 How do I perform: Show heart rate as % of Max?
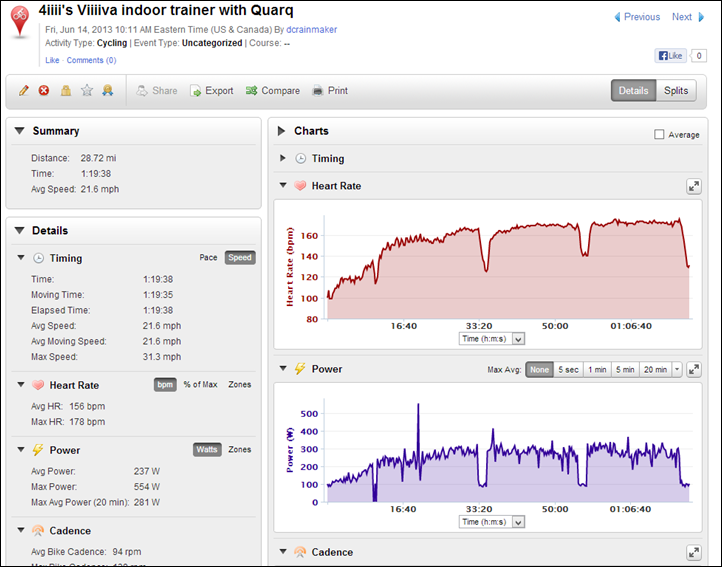200,385
